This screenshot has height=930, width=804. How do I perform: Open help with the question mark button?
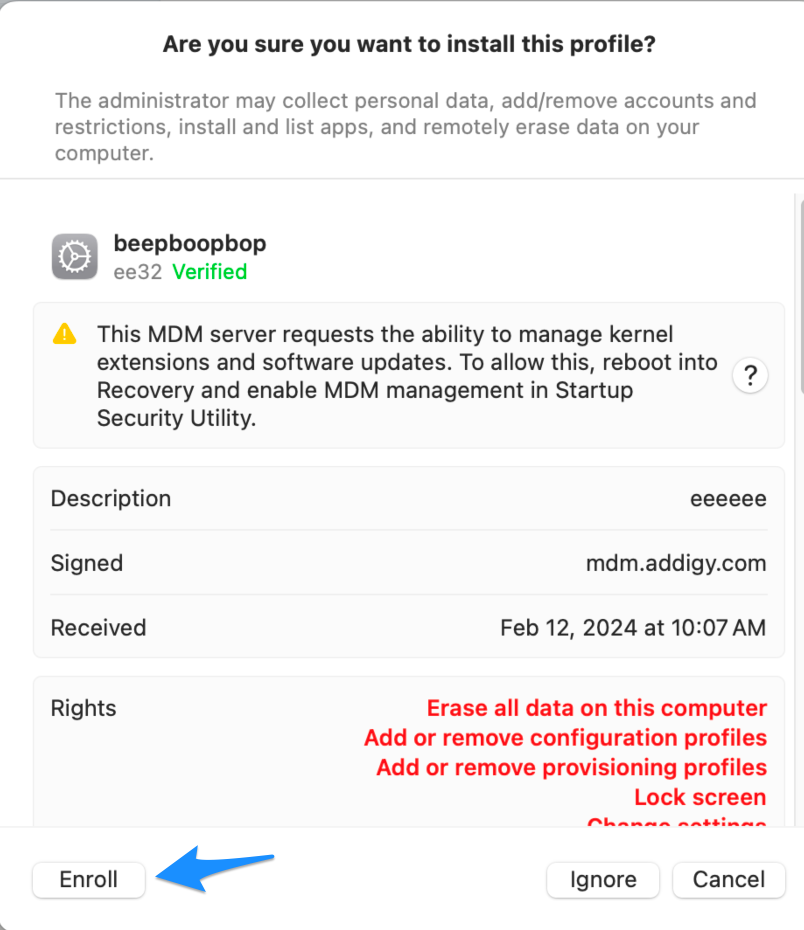pos(750,376)
